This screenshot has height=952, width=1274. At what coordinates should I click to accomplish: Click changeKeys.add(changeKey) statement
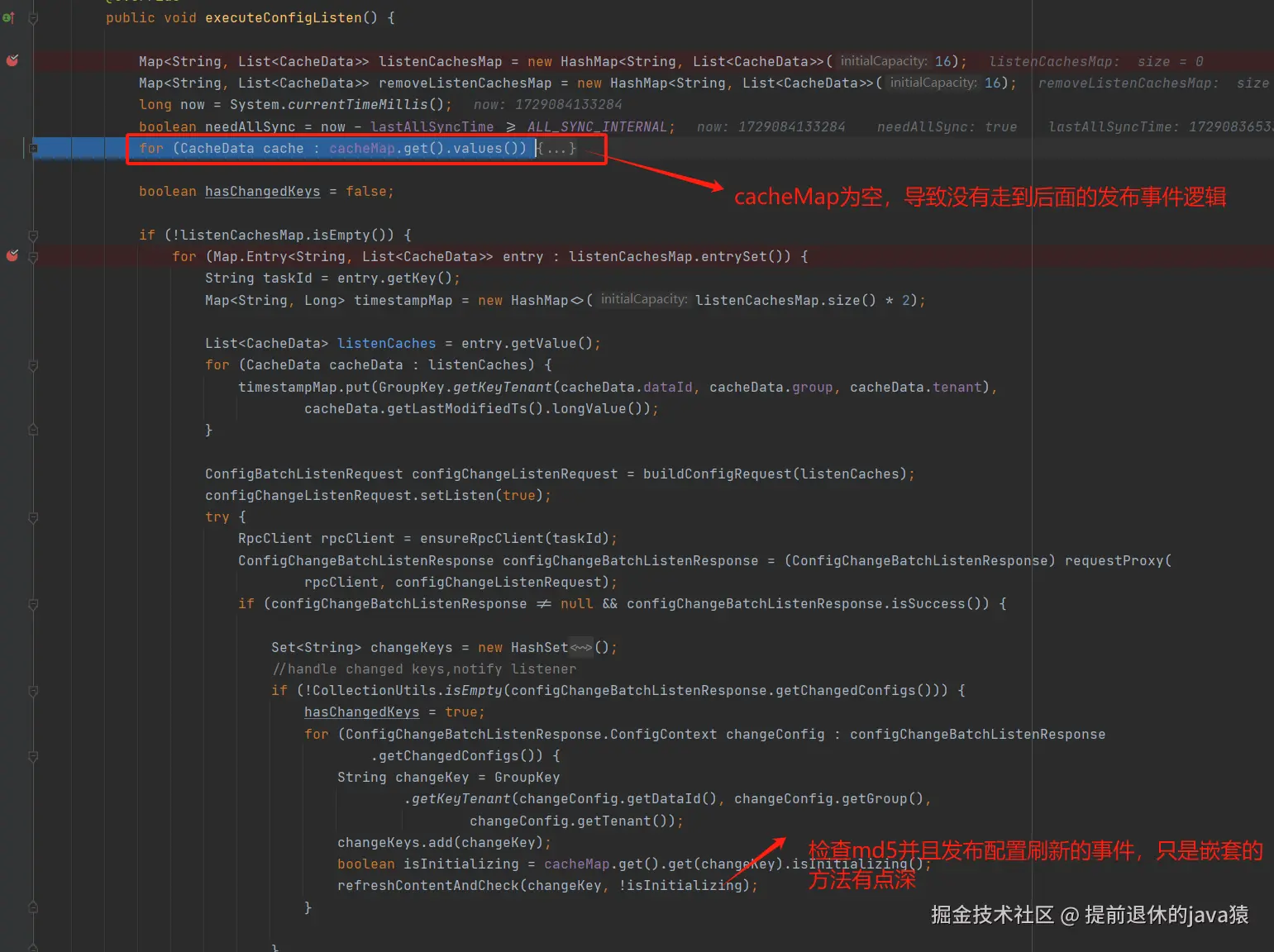[x=444, y=842]
